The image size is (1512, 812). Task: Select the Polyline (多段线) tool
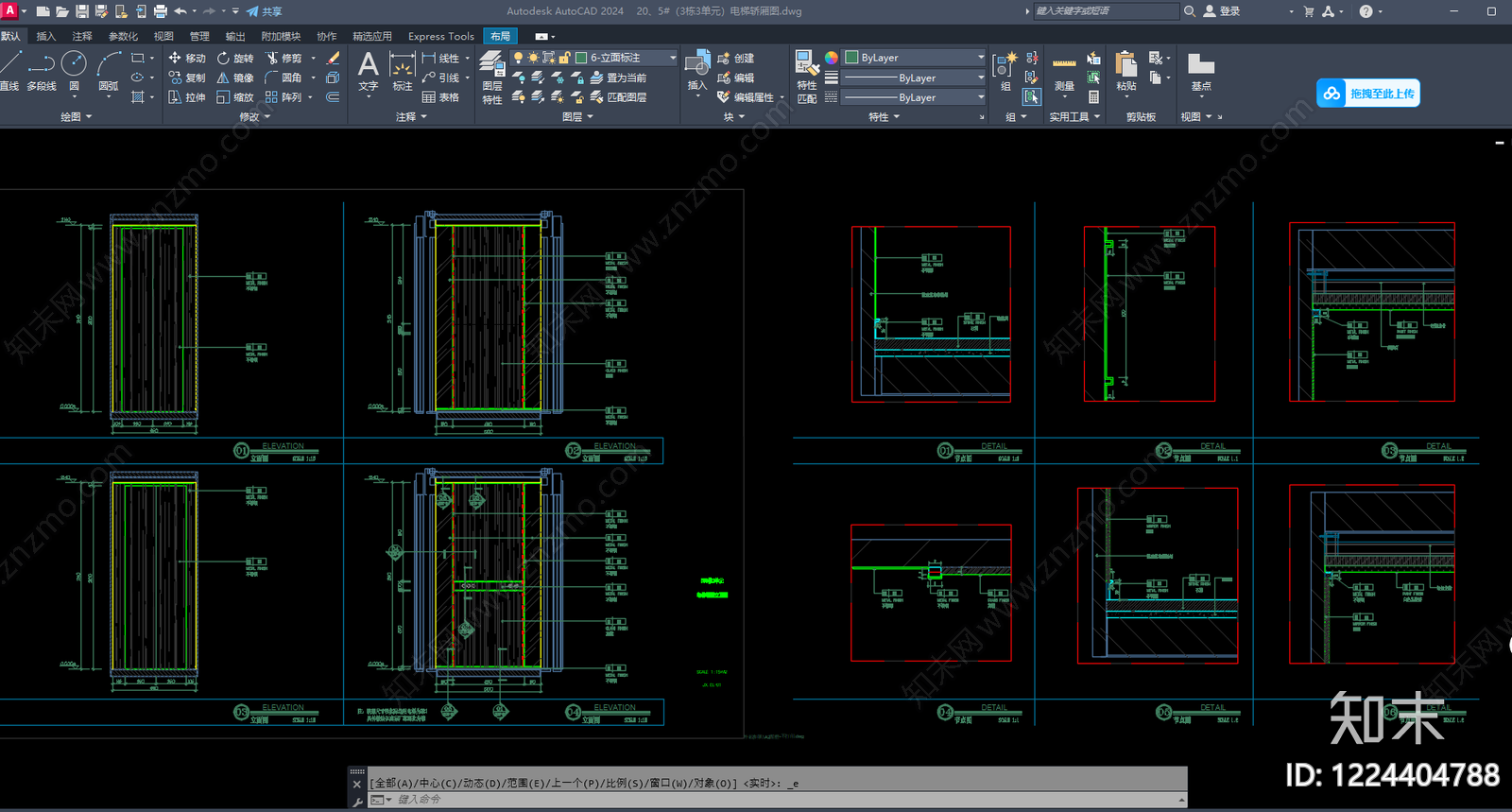coord(42,71)
